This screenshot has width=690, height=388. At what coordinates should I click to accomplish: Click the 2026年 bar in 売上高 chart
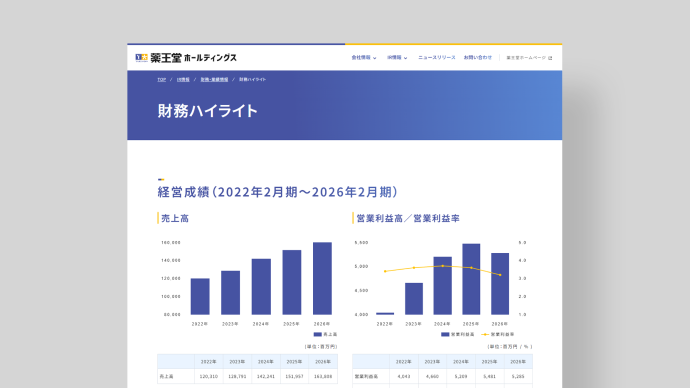(322, 278)
